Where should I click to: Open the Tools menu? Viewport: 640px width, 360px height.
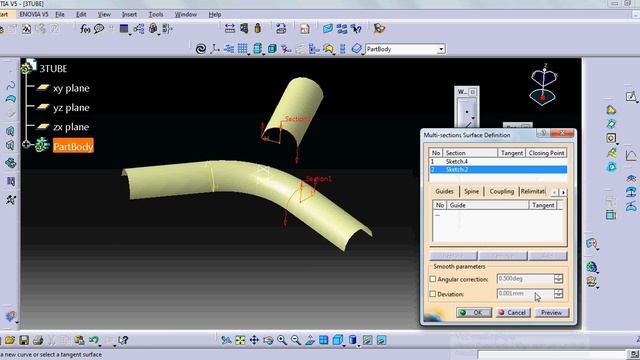[156, 14]
